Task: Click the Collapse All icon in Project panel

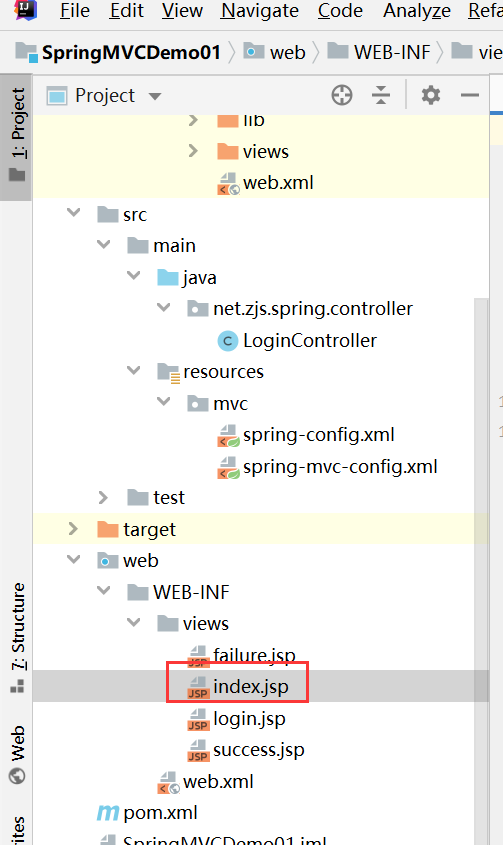Action: pyautogui.click(x=381, y=95)
